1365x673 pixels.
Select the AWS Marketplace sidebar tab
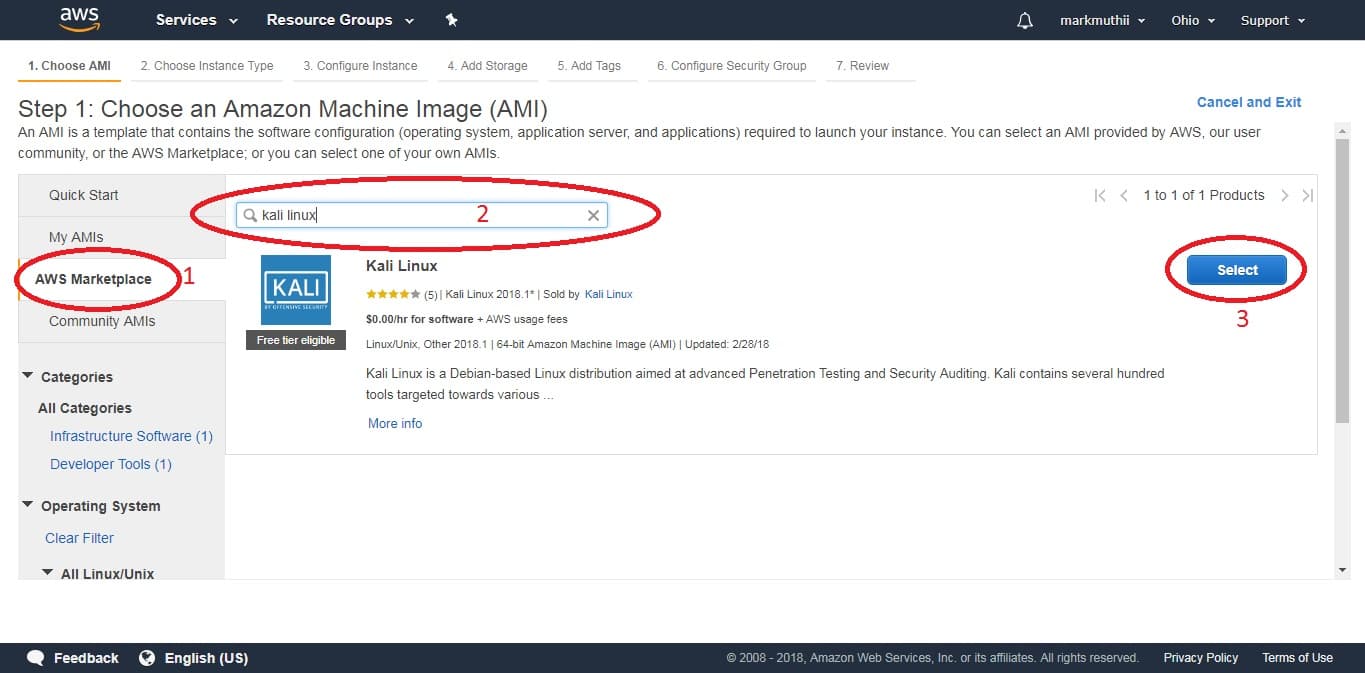122,279
